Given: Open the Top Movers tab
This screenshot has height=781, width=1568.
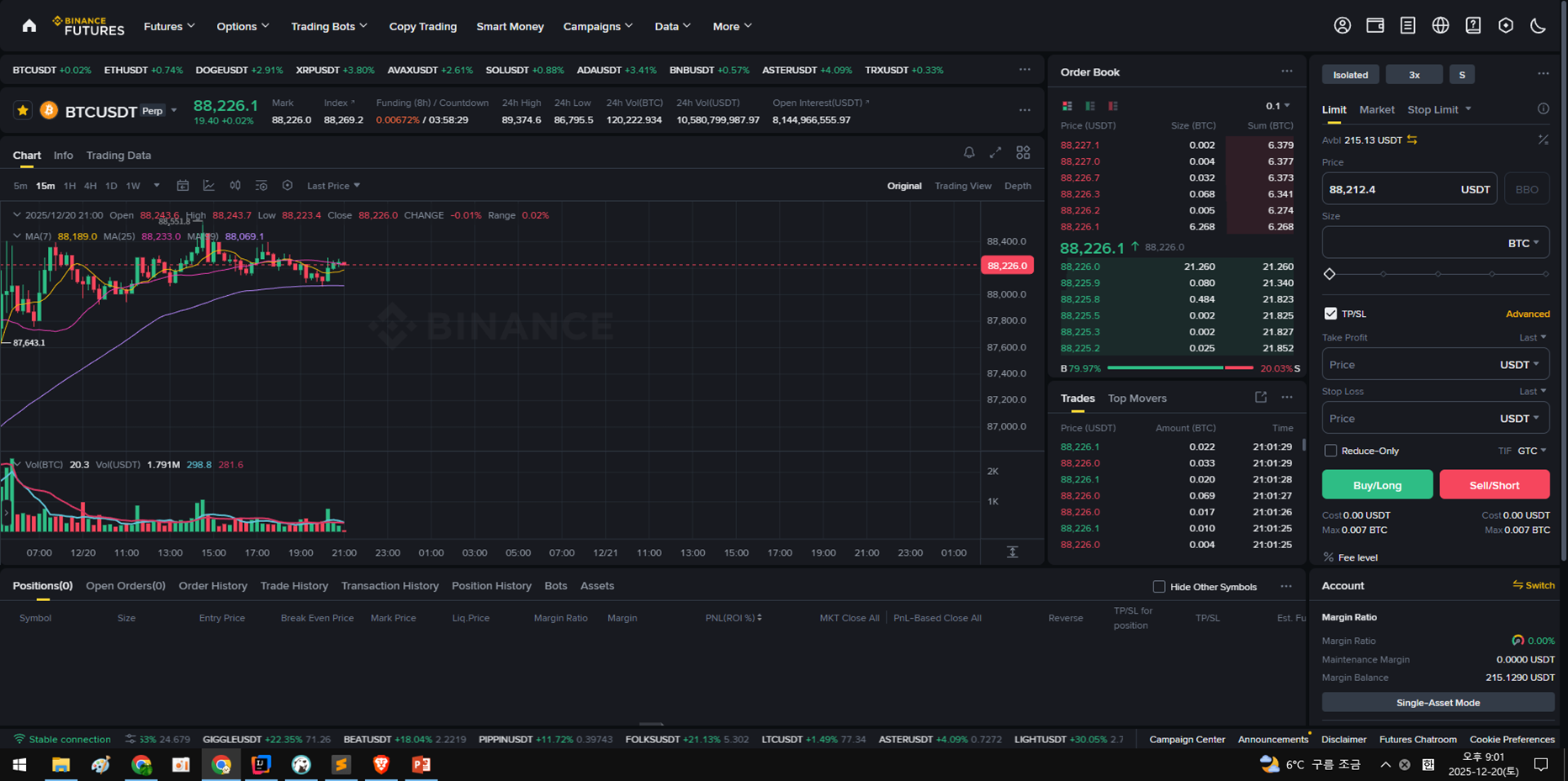Looking at the screenshot, I should (1137, 398).
